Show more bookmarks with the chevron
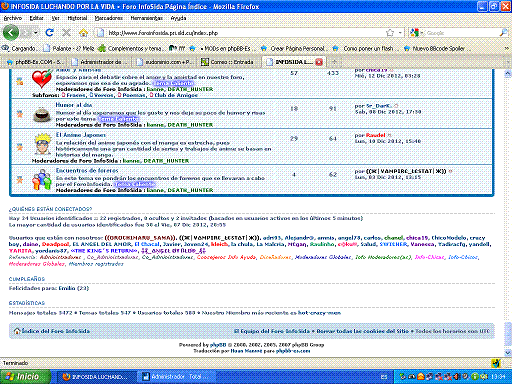Screen dimensions: 512x384 click(506, 49)
